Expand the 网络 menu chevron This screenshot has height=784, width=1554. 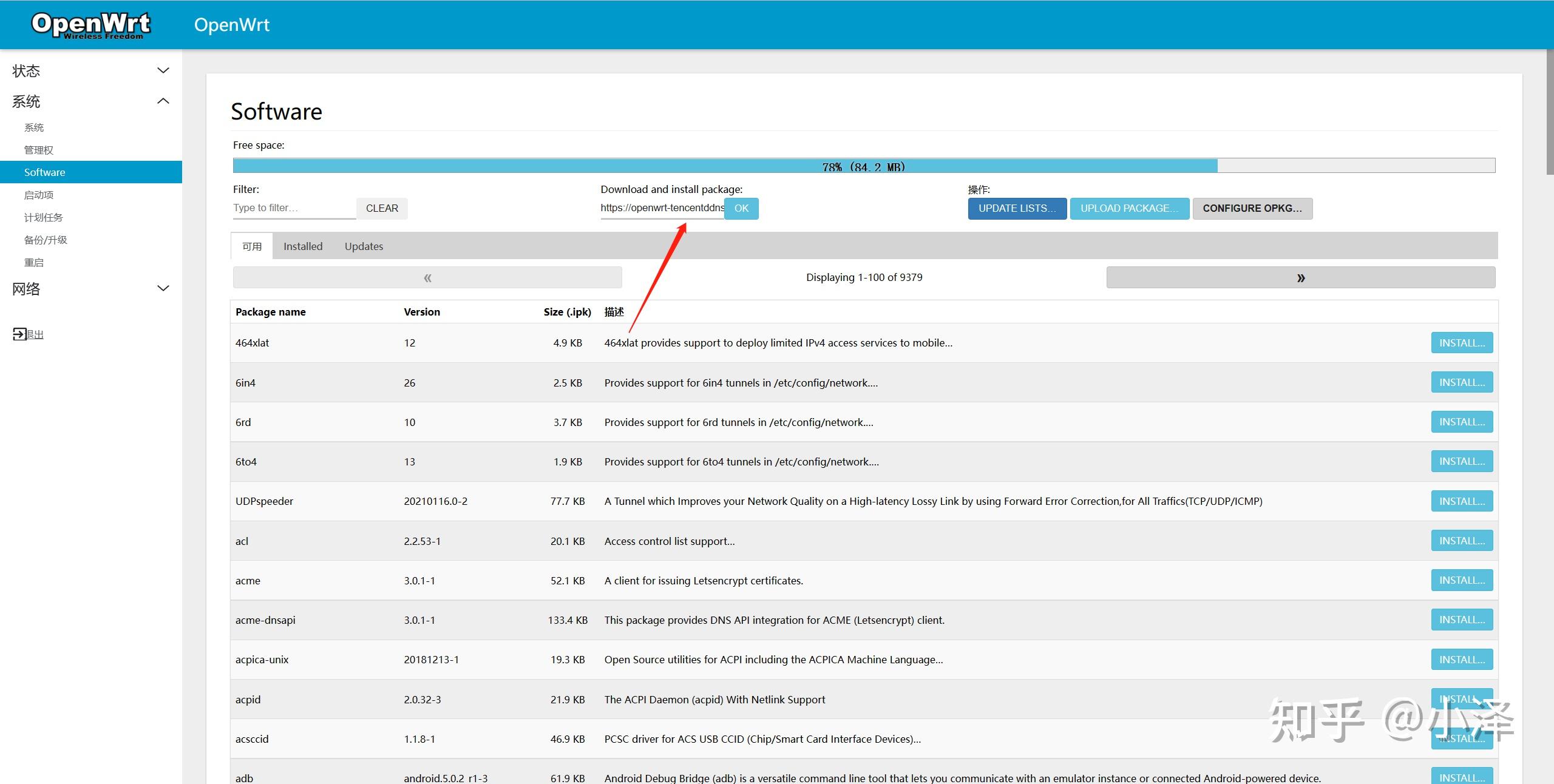tap(163, 288)
